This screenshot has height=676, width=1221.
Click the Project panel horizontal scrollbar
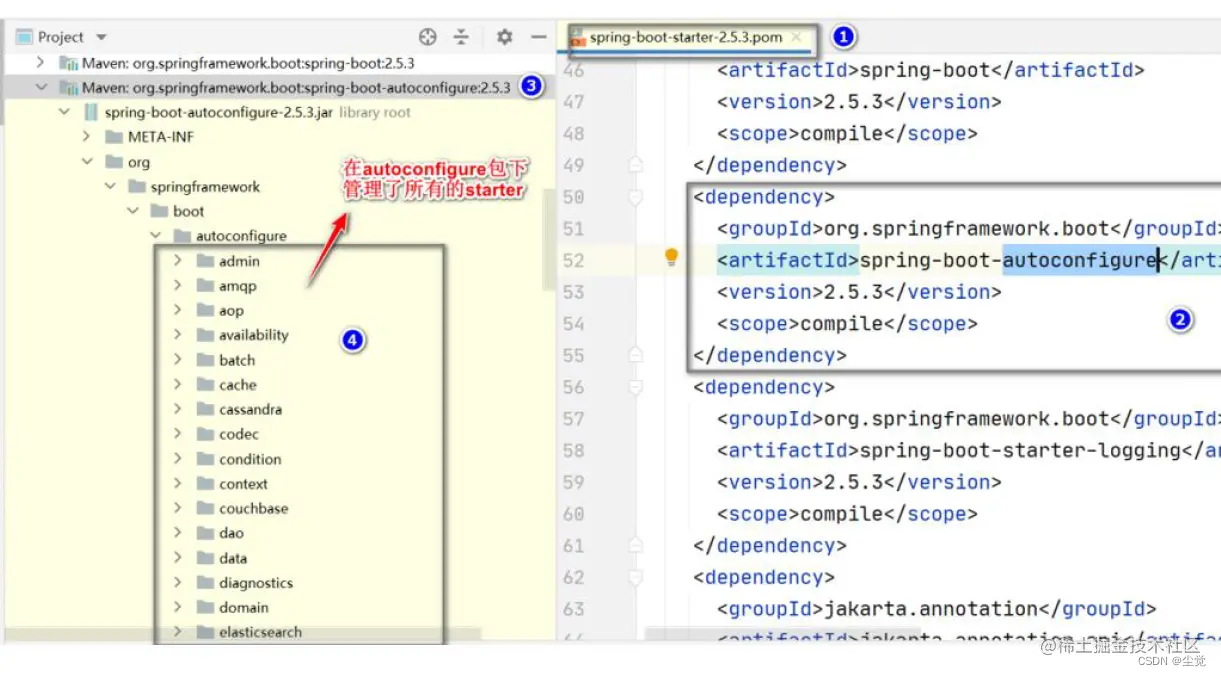(242, 636)
